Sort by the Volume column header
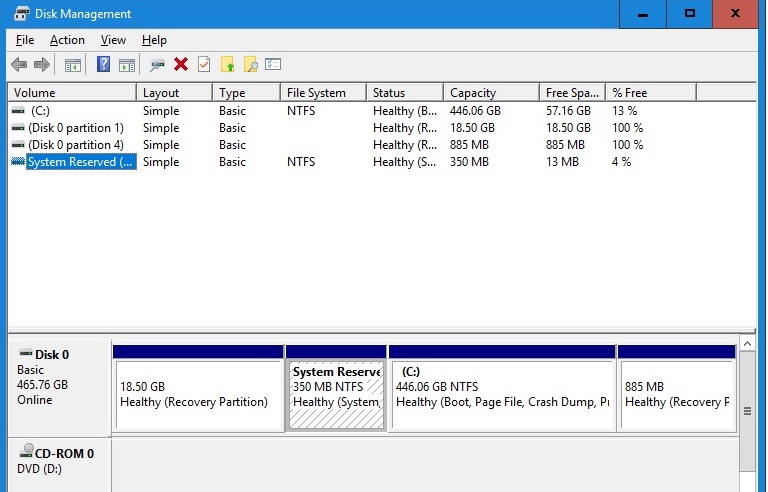This screenshot has height=492, width=768. pyautogui.click(x=72, y=93)
